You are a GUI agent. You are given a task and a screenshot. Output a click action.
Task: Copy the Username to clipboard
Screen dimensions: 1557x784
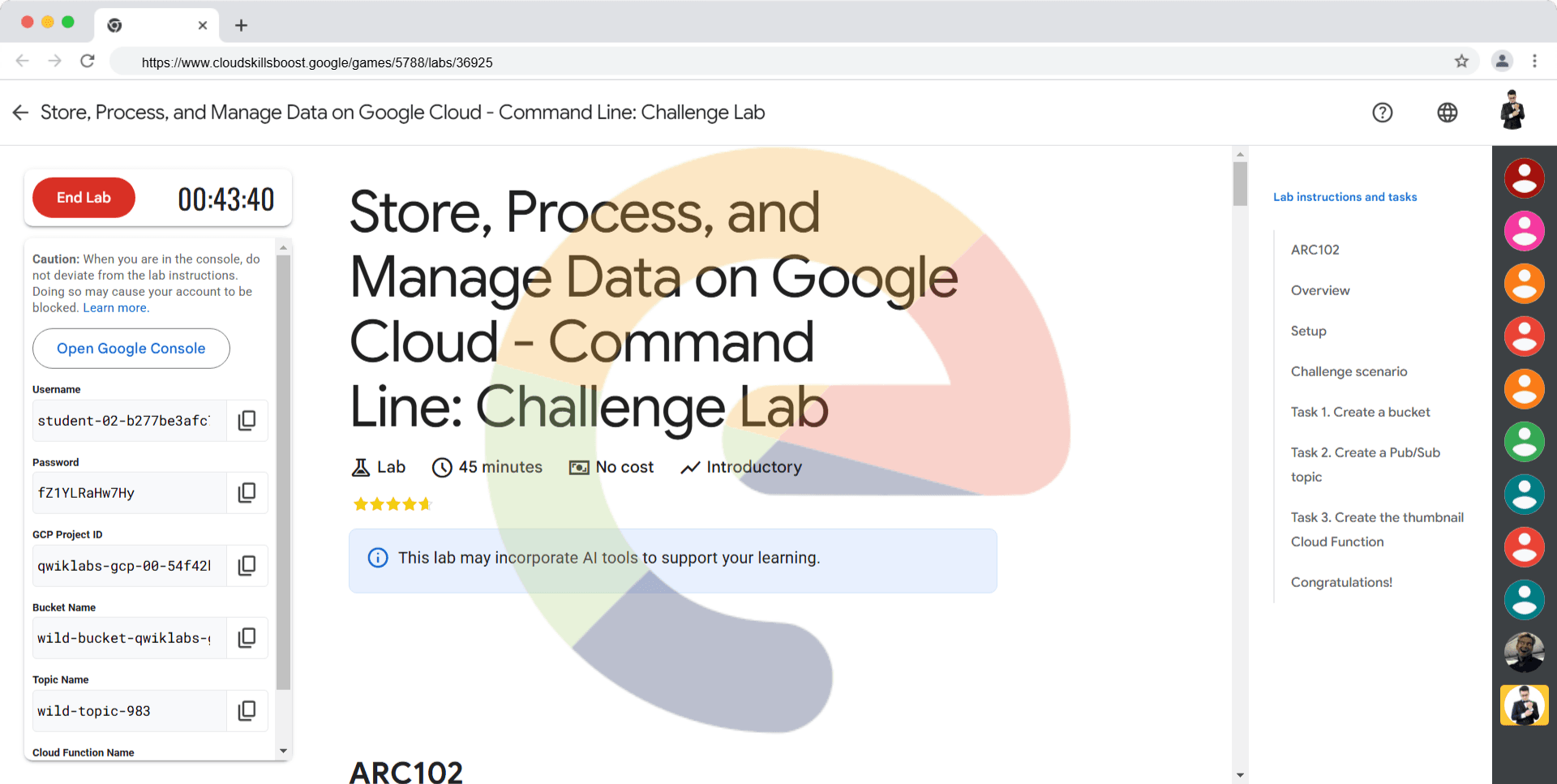(247, 420)
